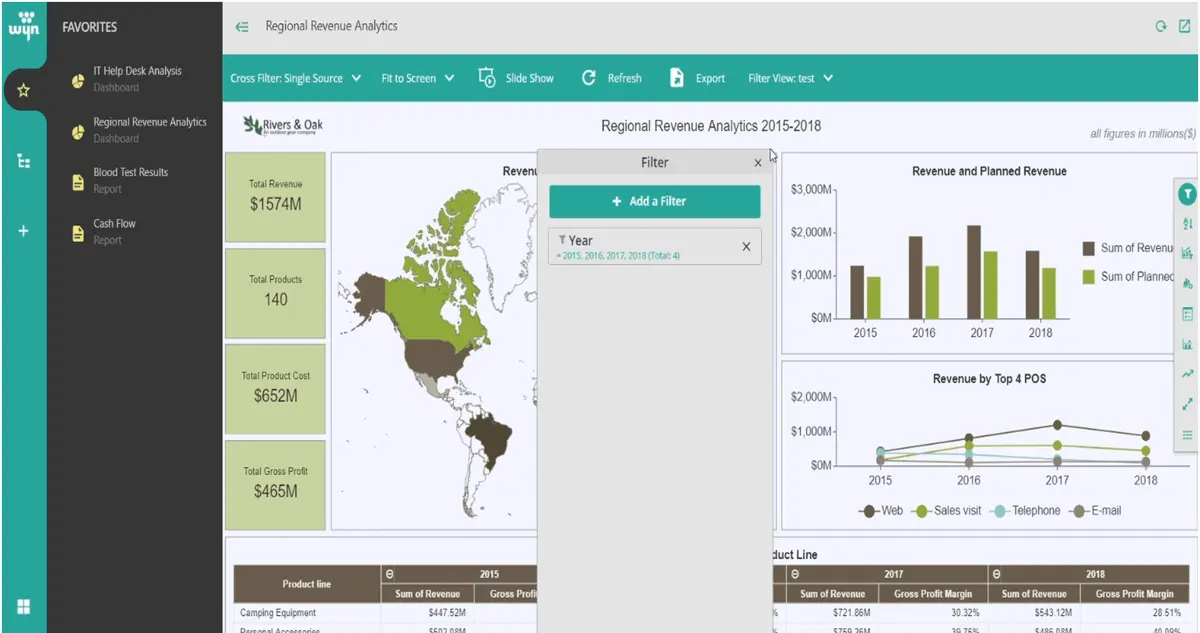
Task: Open the categories tree sidebar icon
Action: (23, 161)
